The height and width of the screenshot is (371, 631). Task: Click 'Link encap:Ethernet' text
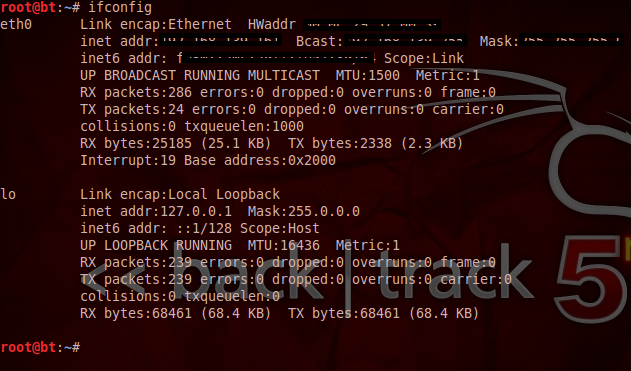pyautogui.click(x=156, y=25)
